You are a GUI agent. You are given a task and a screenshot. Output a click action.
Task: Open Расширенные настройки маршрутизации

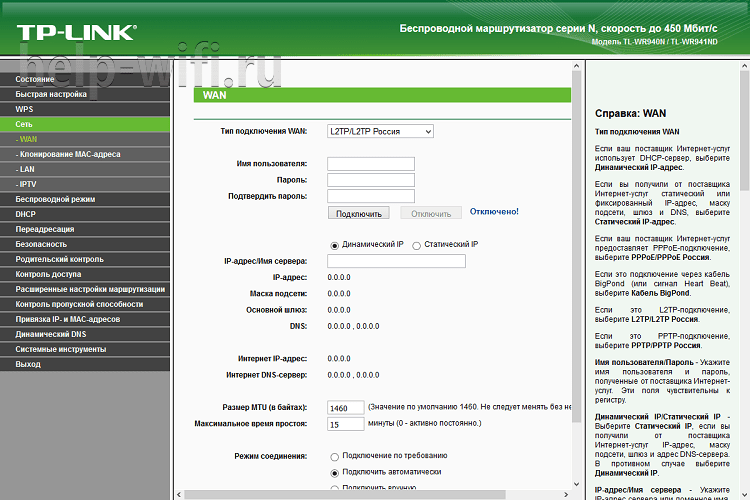(x=85, y=289)
